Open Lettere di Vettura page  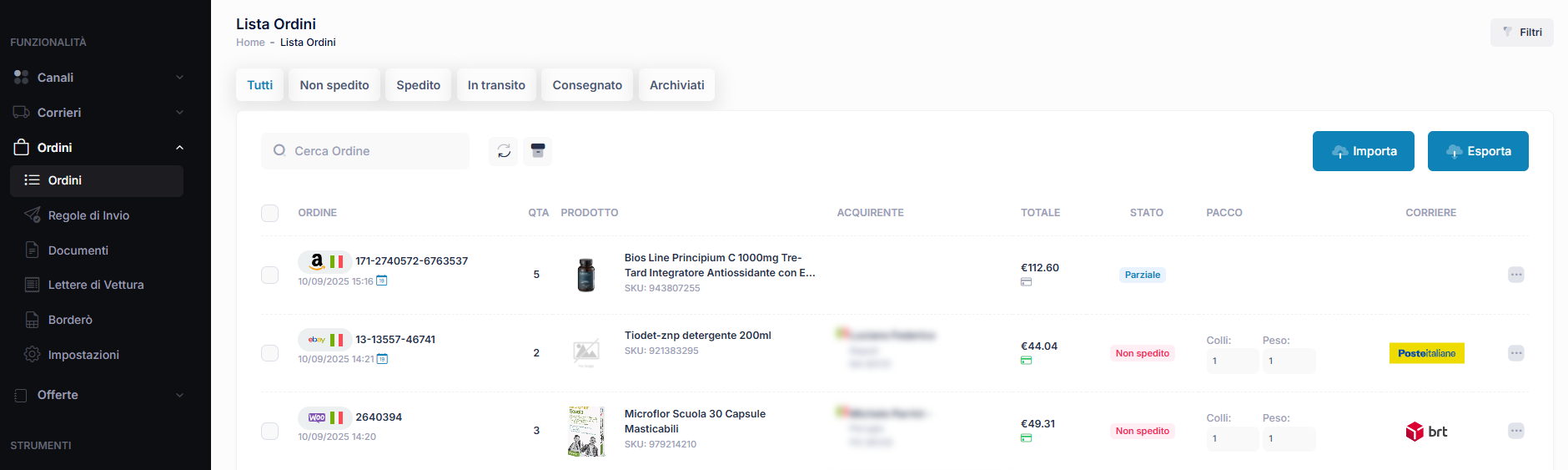(x=96, y=285)
